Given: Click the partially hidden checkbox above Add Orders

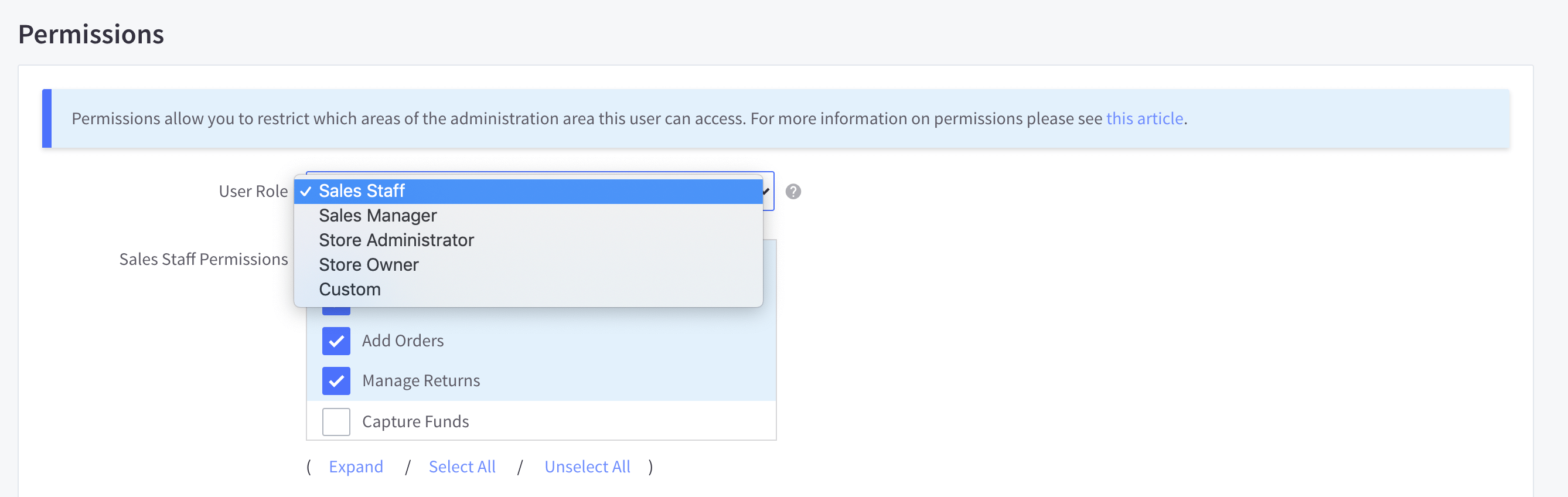Looking at the screenshot, I should coord(336,311).
